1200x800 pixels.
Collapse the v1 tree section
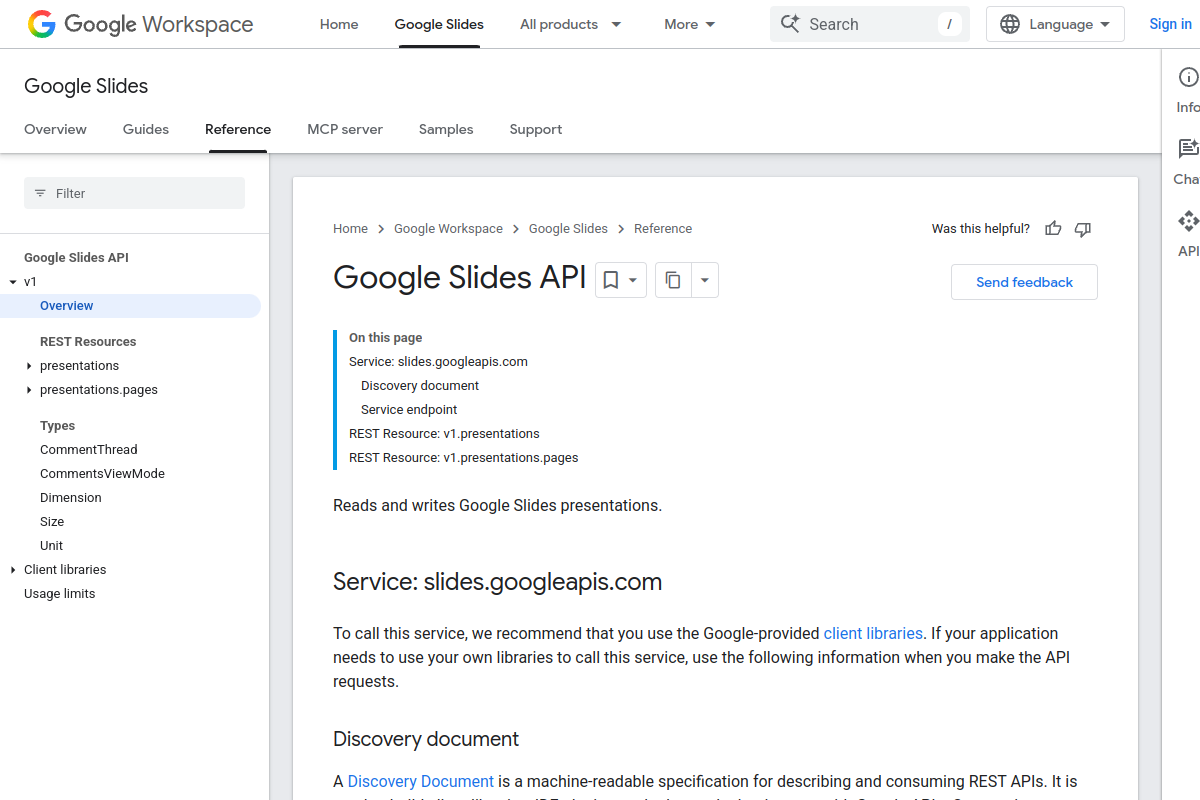[x=13, y=282]
